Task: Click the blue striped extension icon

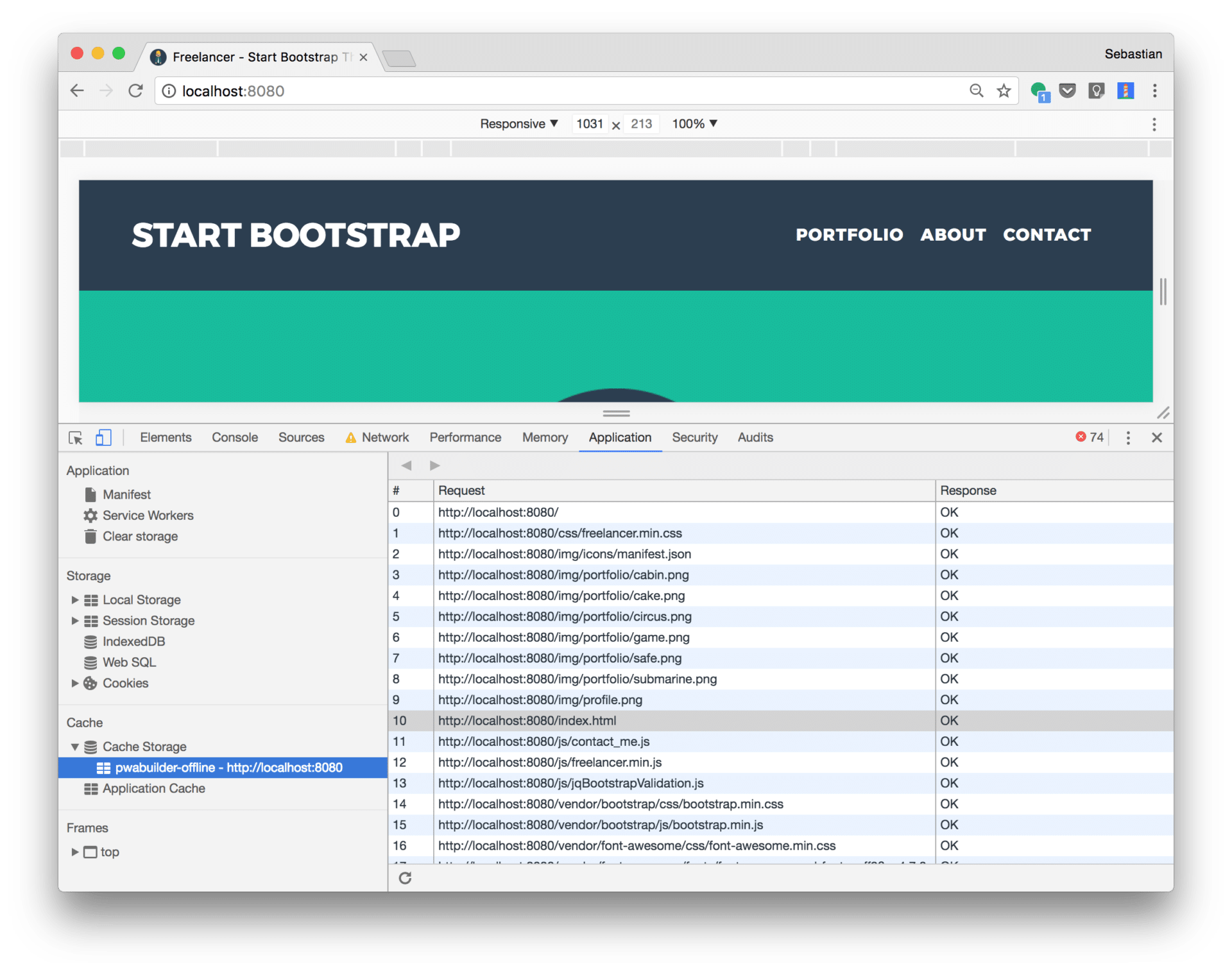Action: [1125, 91]
